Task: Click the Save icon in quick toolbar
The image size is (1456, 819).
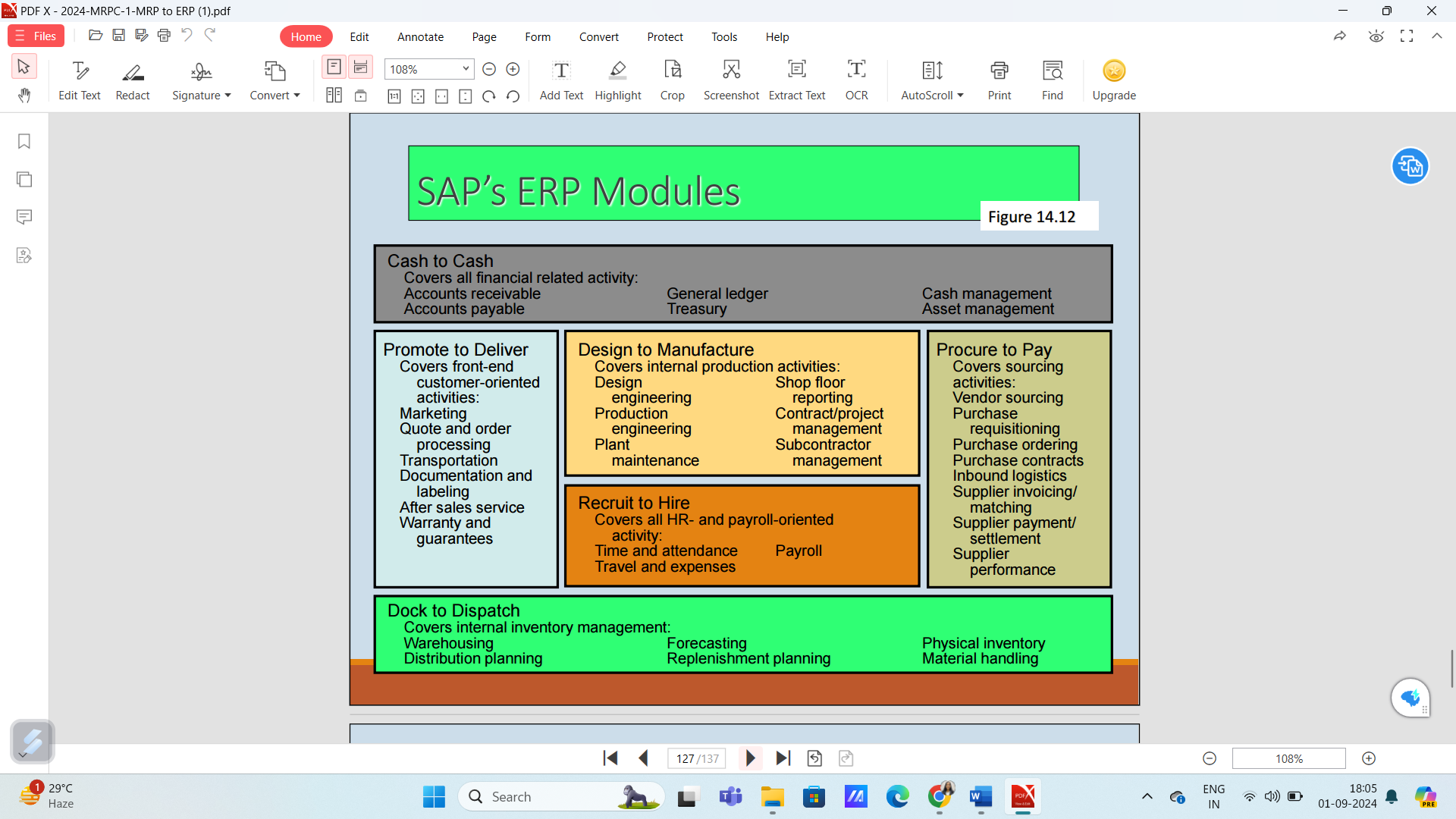Action: click(x=118, y=35)
